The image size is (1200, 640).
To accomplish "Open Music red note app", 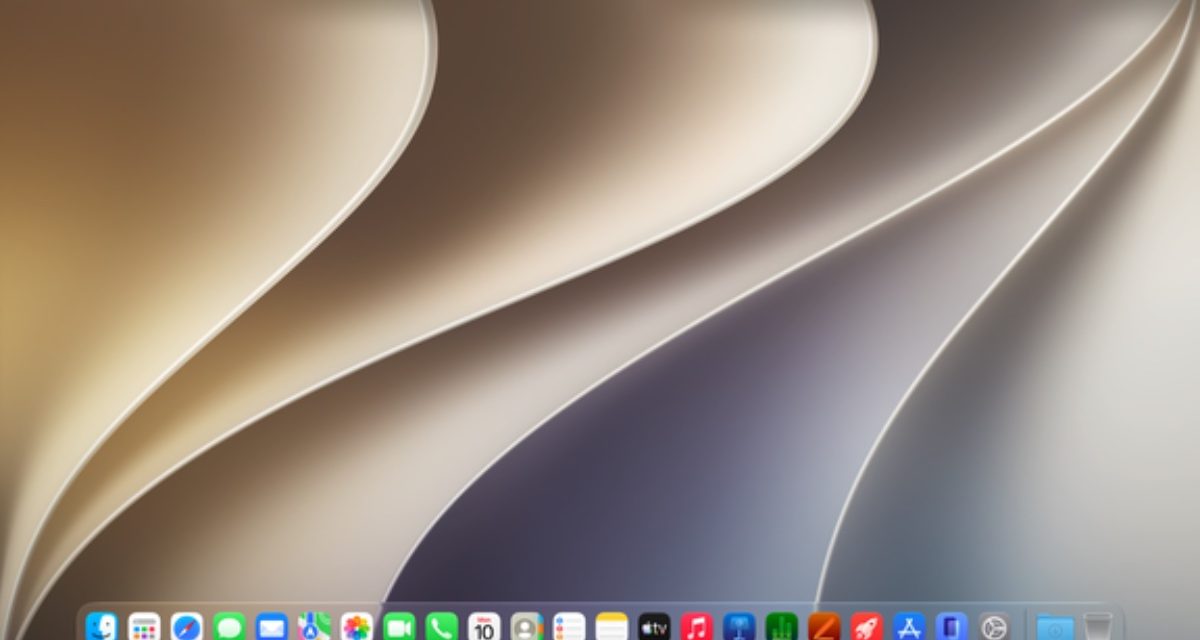I will click(696, 627).
